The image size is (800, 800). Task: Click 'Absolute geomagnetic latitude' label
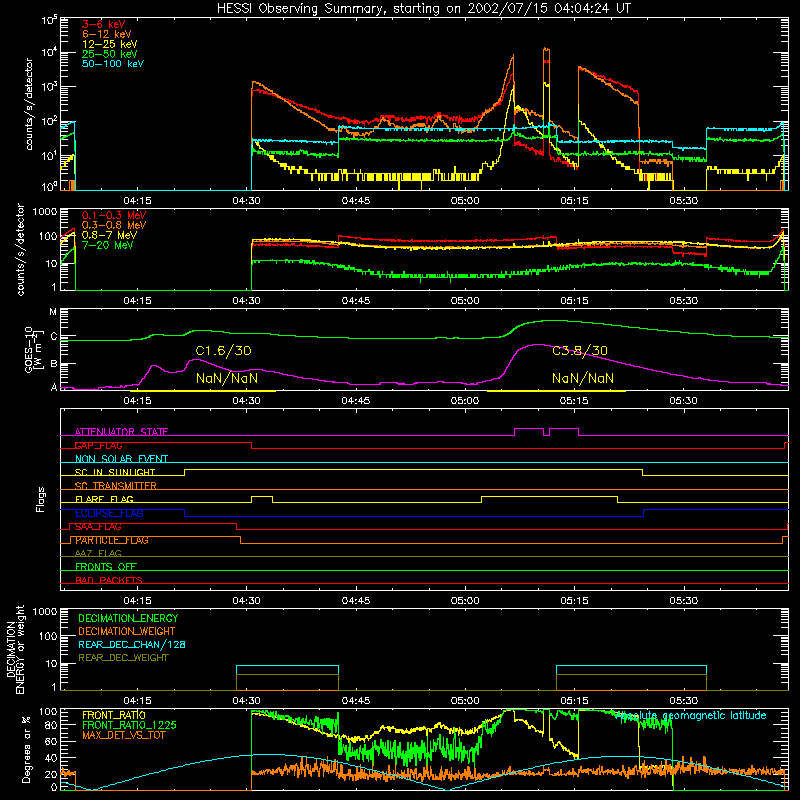point(691,716)
